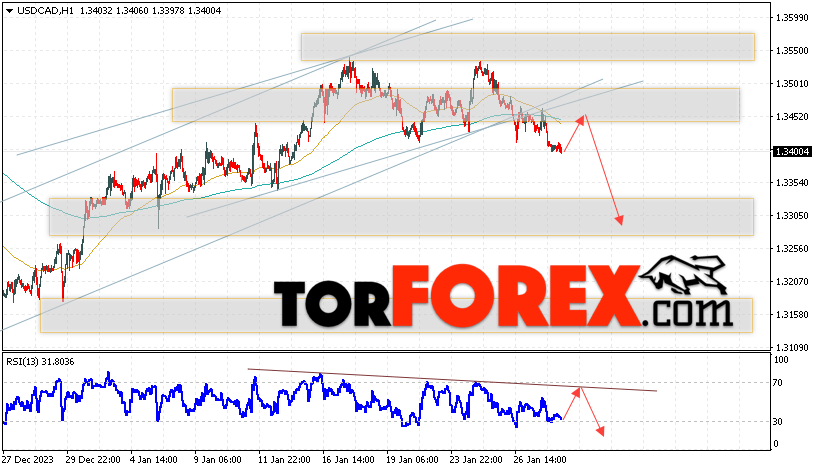
Task: Click the 4 Jan 14:00 time label
Action: [154, 460]
